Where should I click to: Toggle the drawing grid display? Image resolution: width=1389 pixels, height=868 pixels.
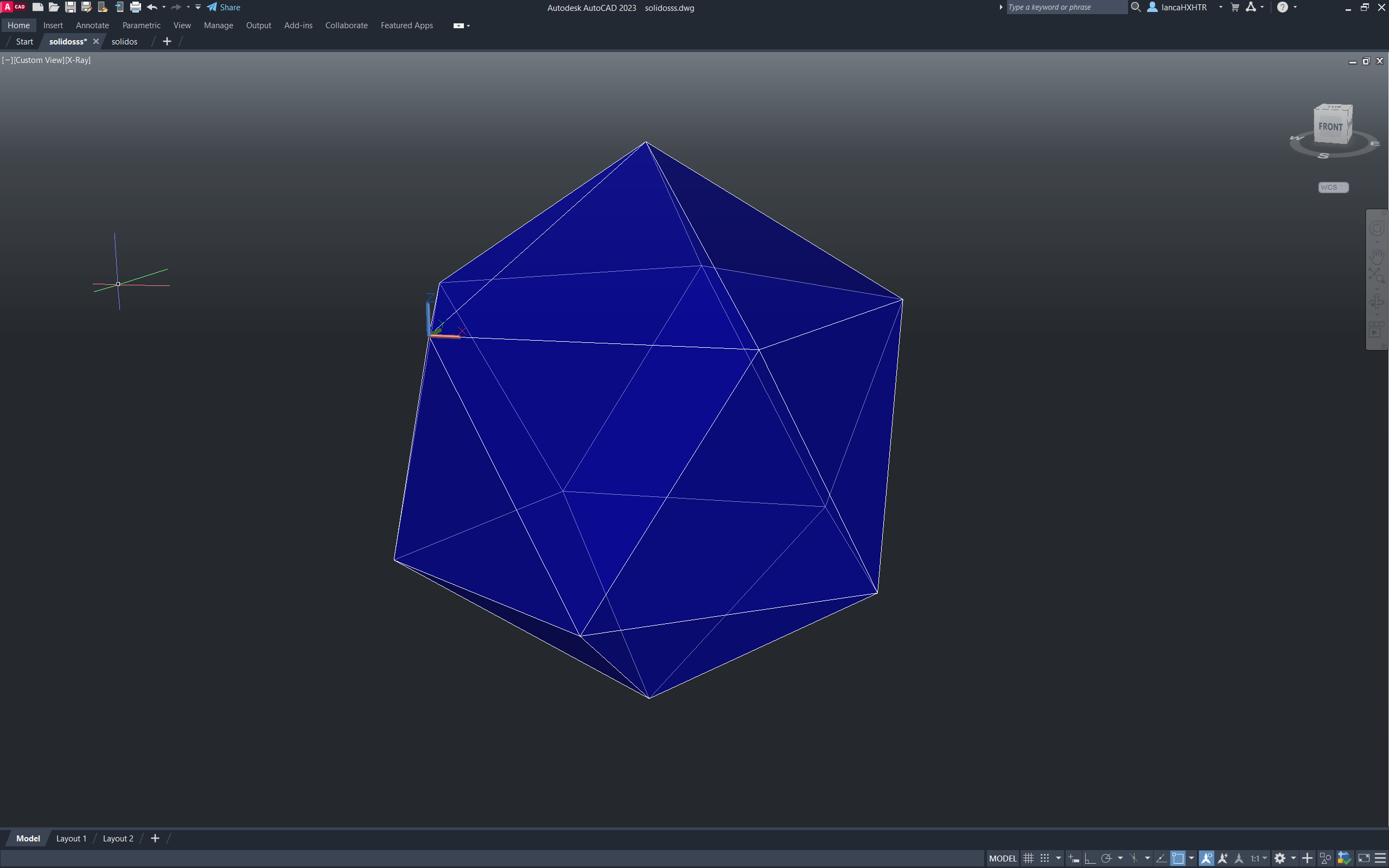[1029, 858]
